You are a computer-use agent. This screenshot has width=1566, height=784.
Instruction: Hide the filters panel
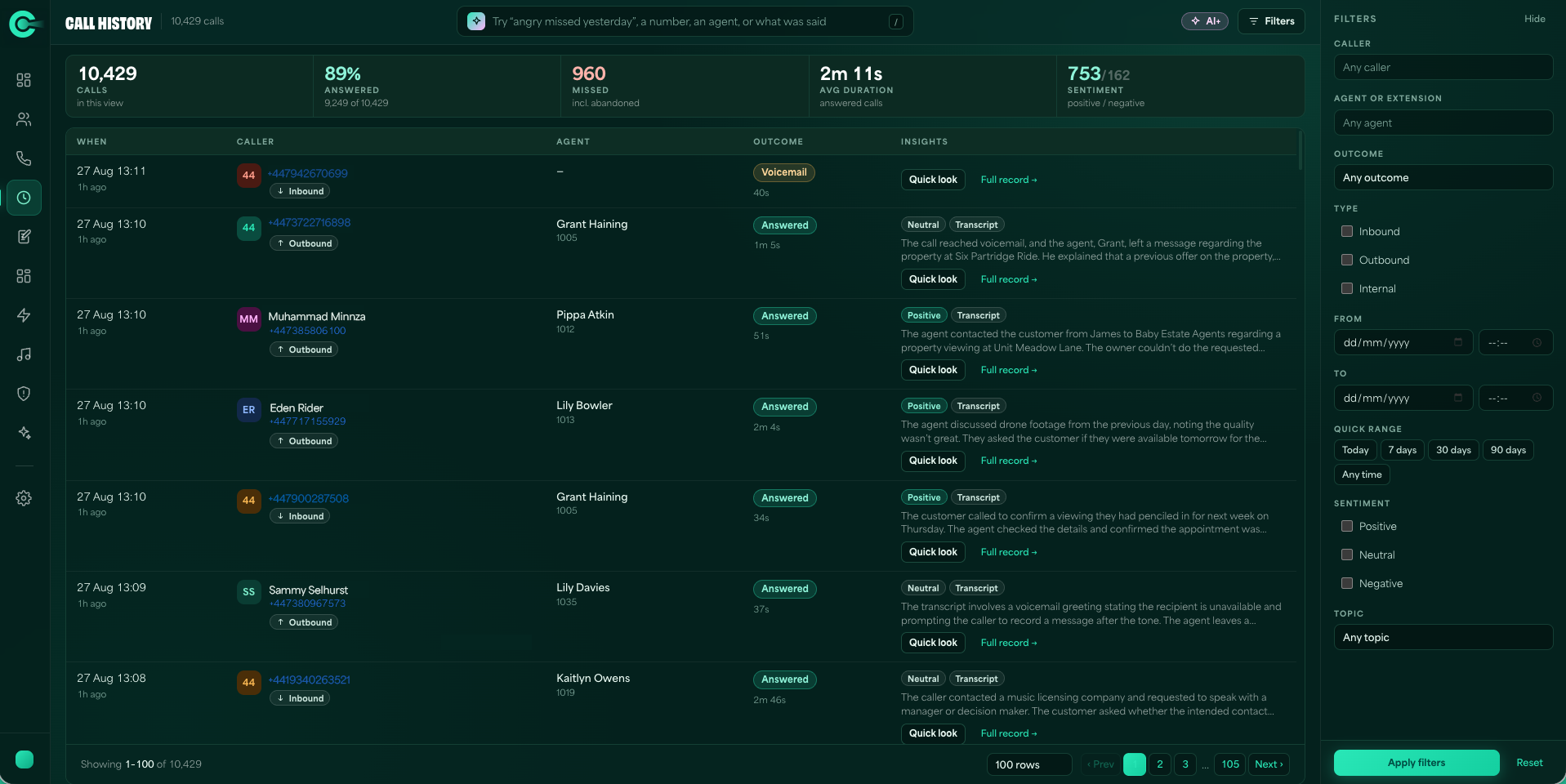click(1534, 19)
